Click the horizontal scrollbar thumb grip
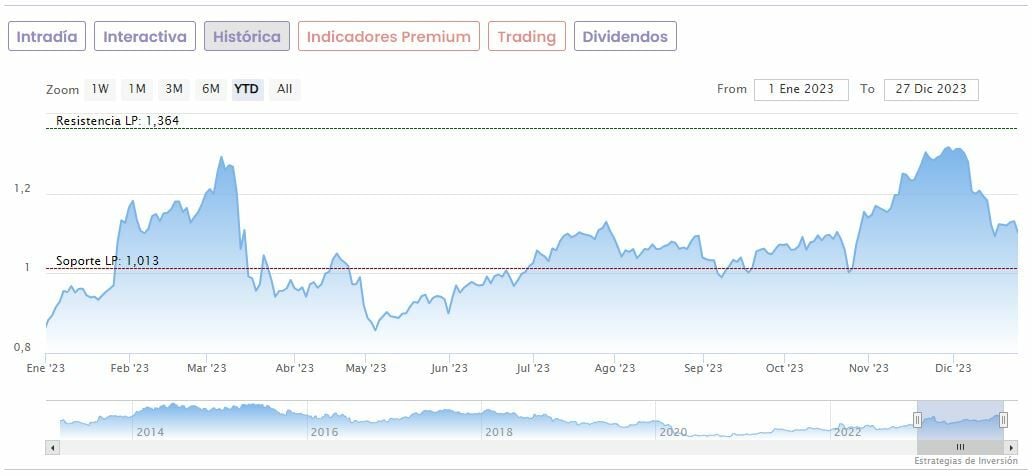Image resolution: width=1032 pixels, height=476 pixels. pos(960,447)
